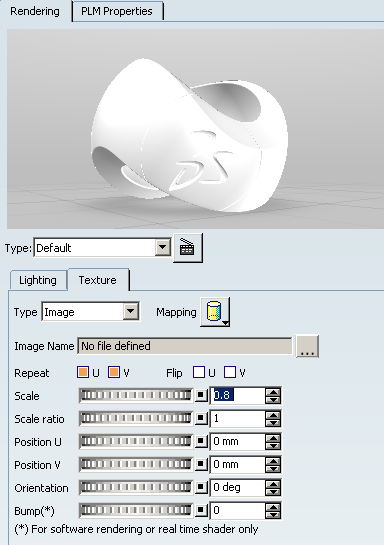The width and height of the screenshot is (384, 545).
Task: Click the Scale ratio value field
Action: click(x=238, y=418)
